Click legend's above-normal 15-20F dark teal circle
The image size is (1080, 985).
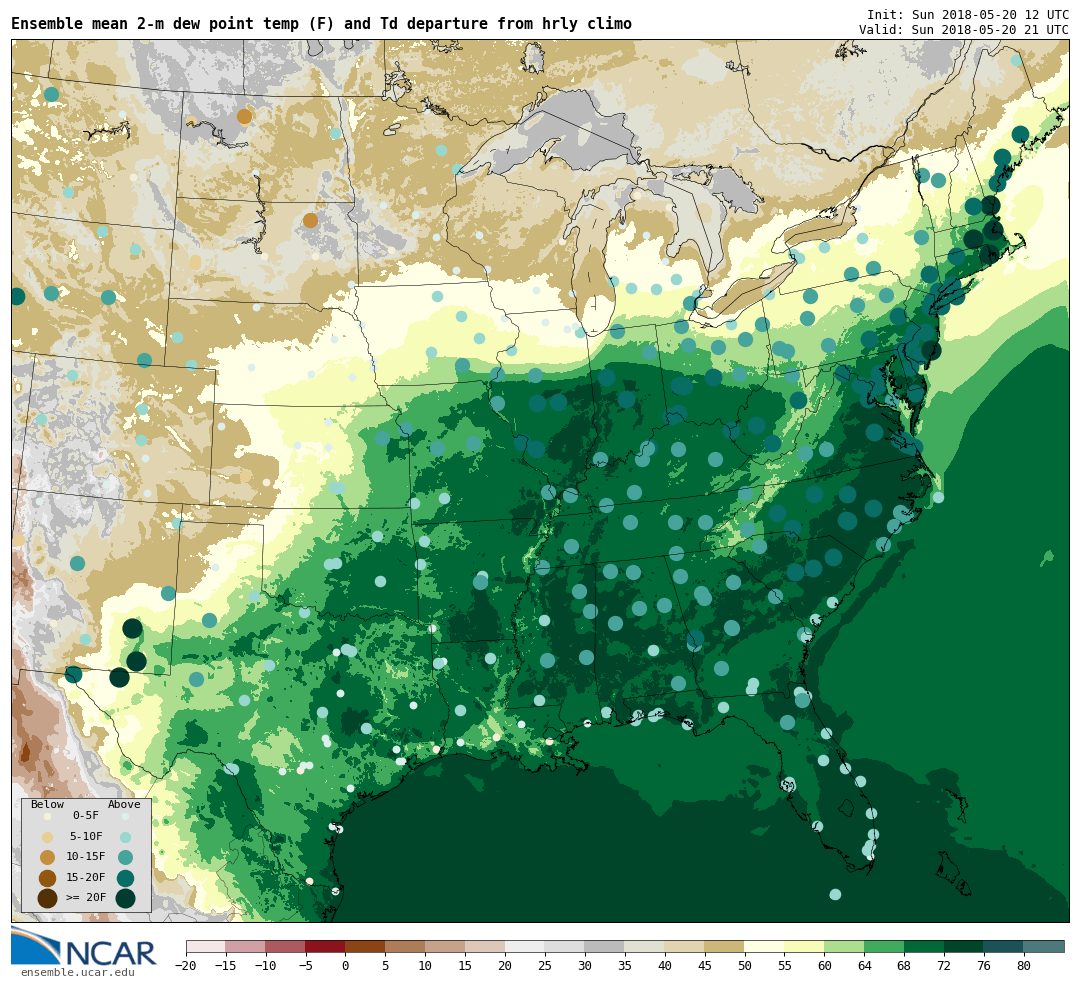[x=125, y=878]
